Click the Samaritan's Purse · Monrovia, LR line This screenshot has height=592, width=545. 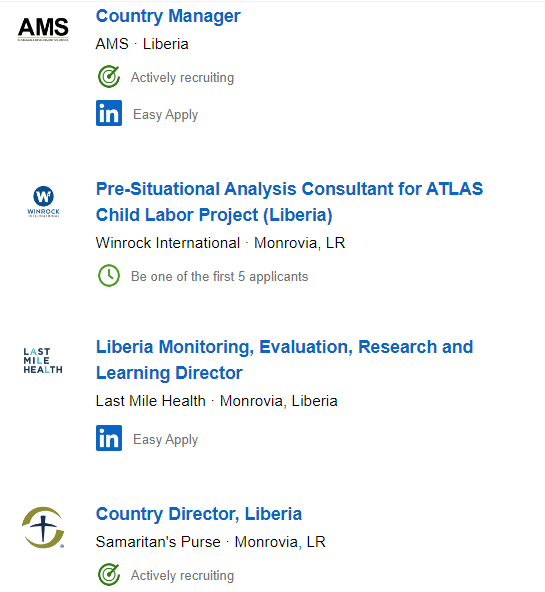[211, 542]
